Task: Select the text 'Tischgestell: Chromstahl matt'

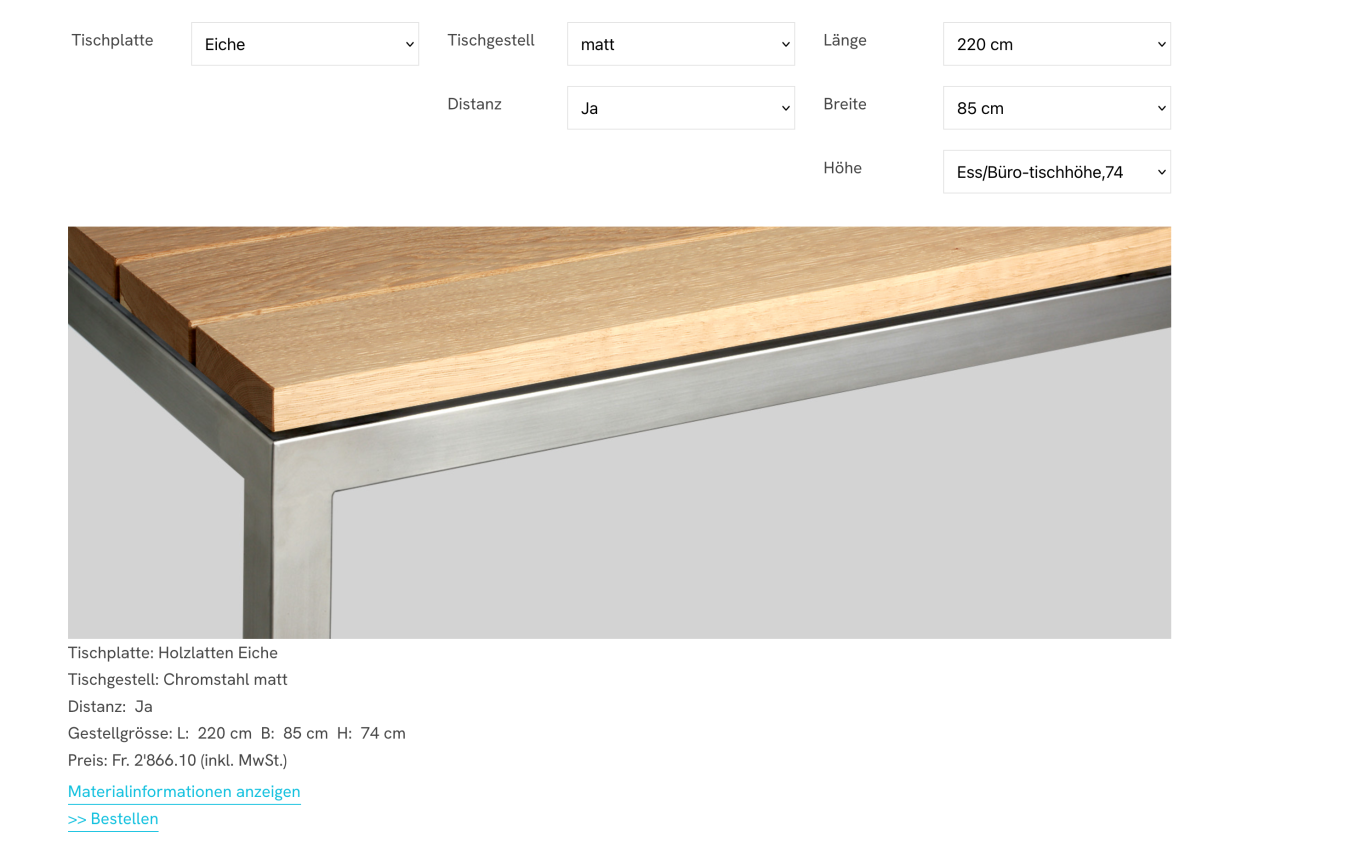Action: pyautogui.click(x=178, y=679)
